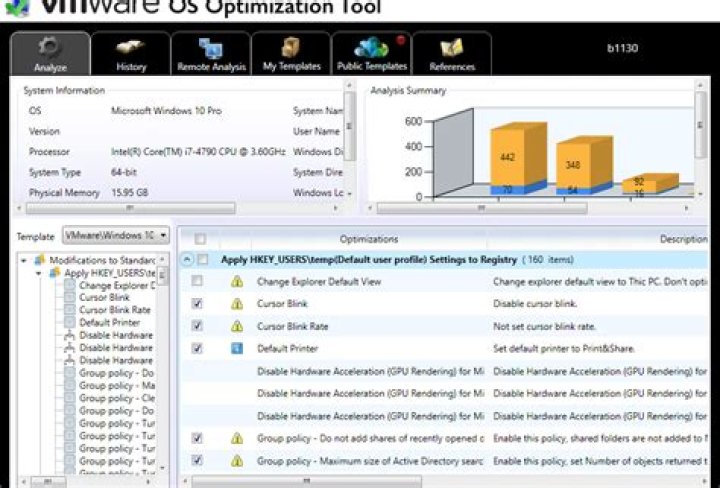Click the References folder icon

pos(452,48)
